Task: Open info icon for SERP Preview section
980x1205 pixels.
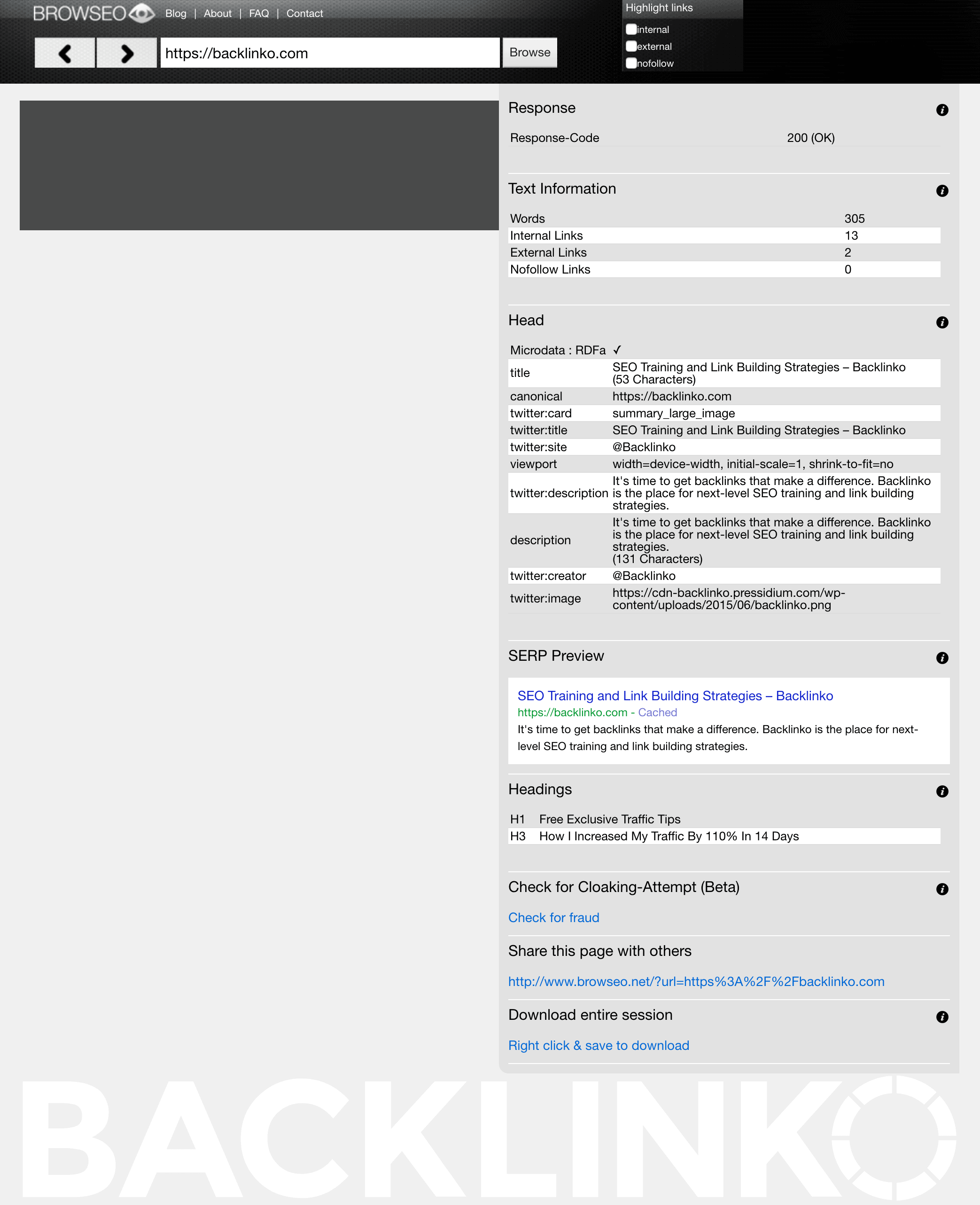Action: (941, 658)
